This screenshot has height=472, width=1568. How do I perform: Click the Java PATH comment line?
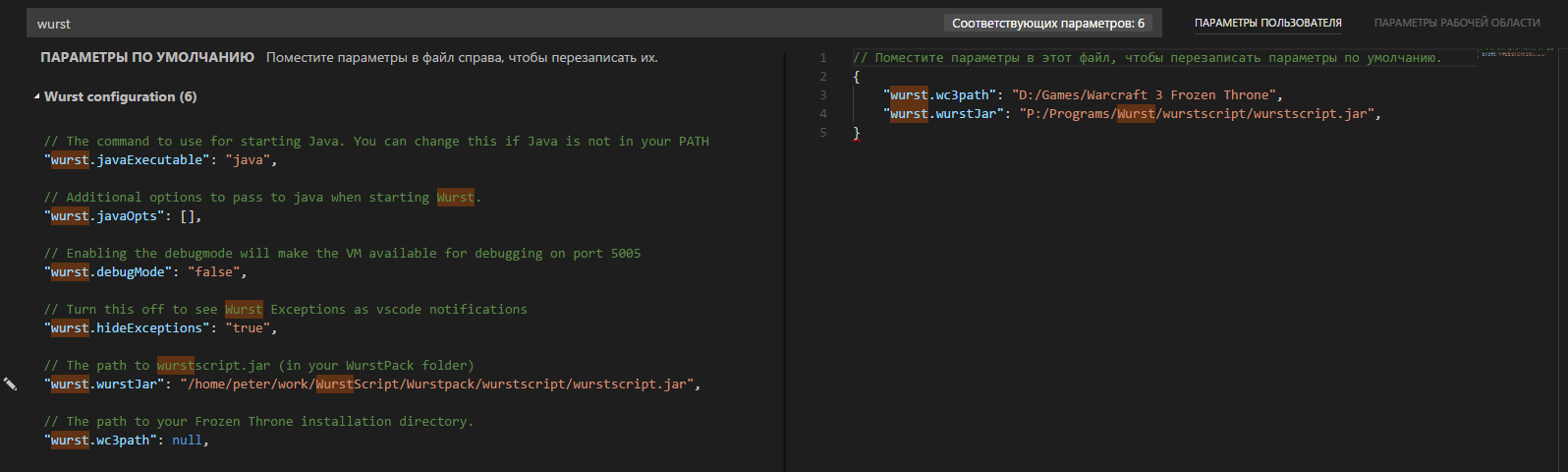376,142
